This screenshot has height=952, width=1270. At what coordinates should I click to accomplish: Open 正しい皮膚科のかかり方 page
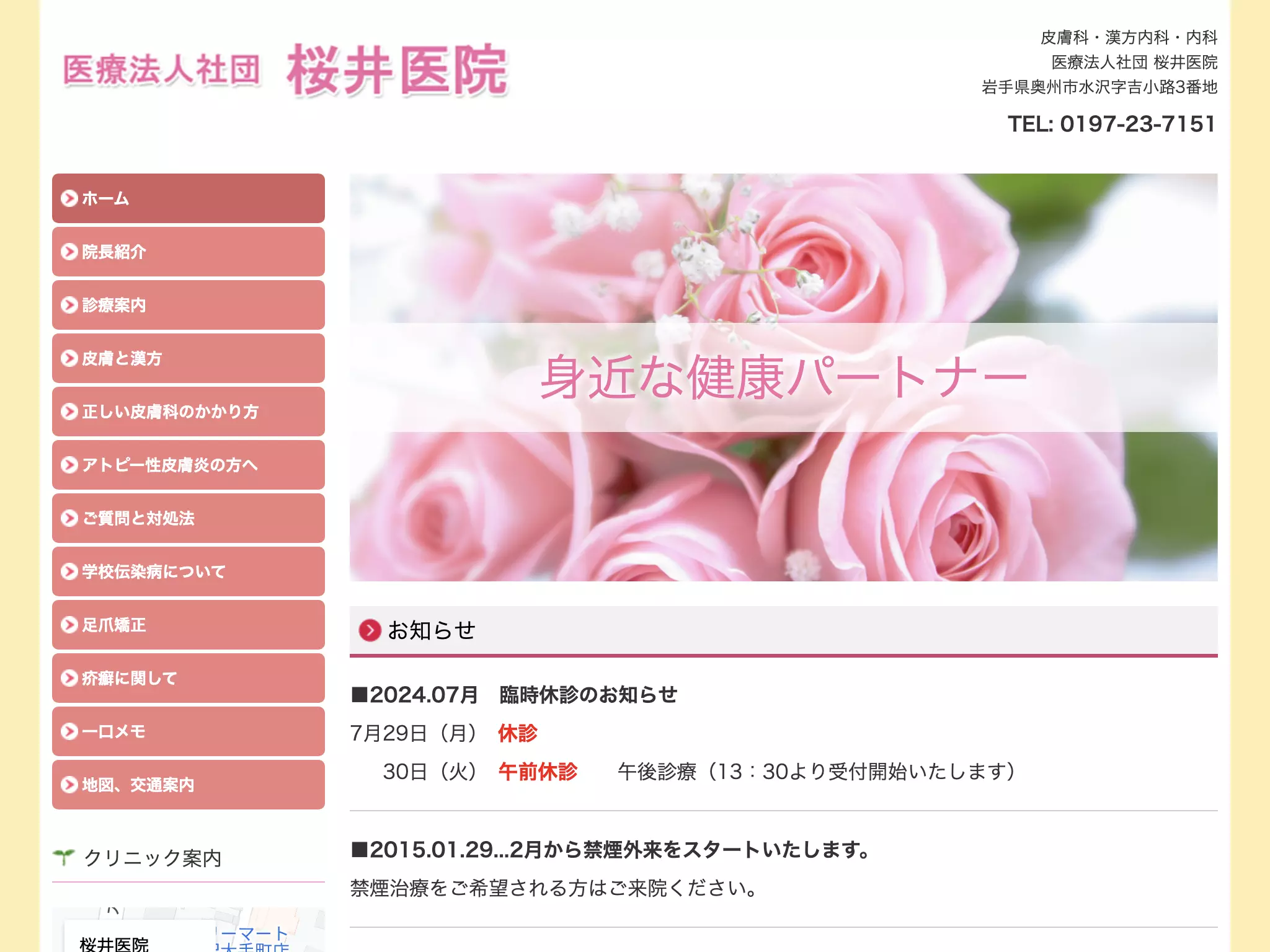tap(189, 412)
